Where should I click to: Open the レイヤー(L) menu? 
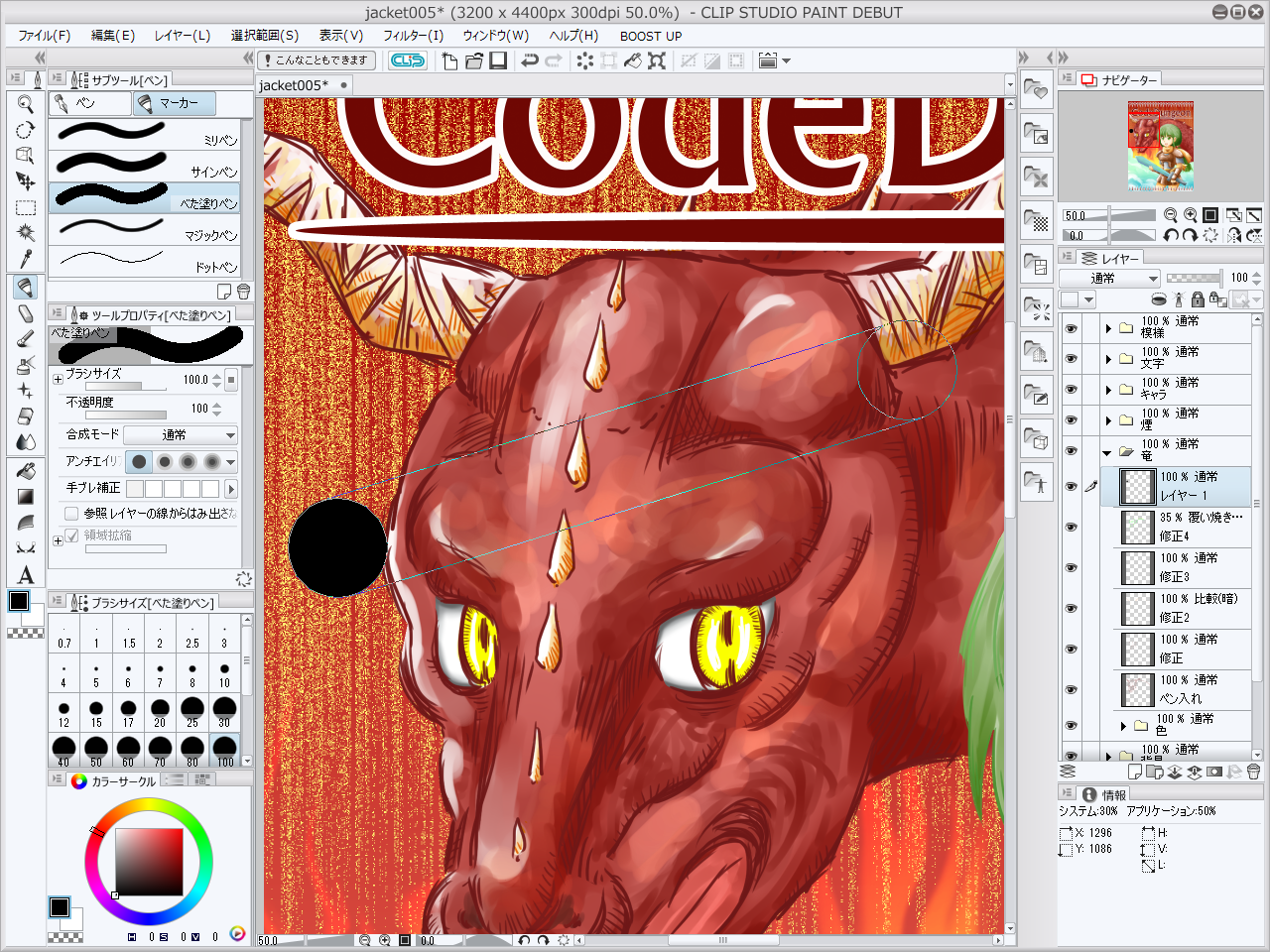click(x=183, y=36)
